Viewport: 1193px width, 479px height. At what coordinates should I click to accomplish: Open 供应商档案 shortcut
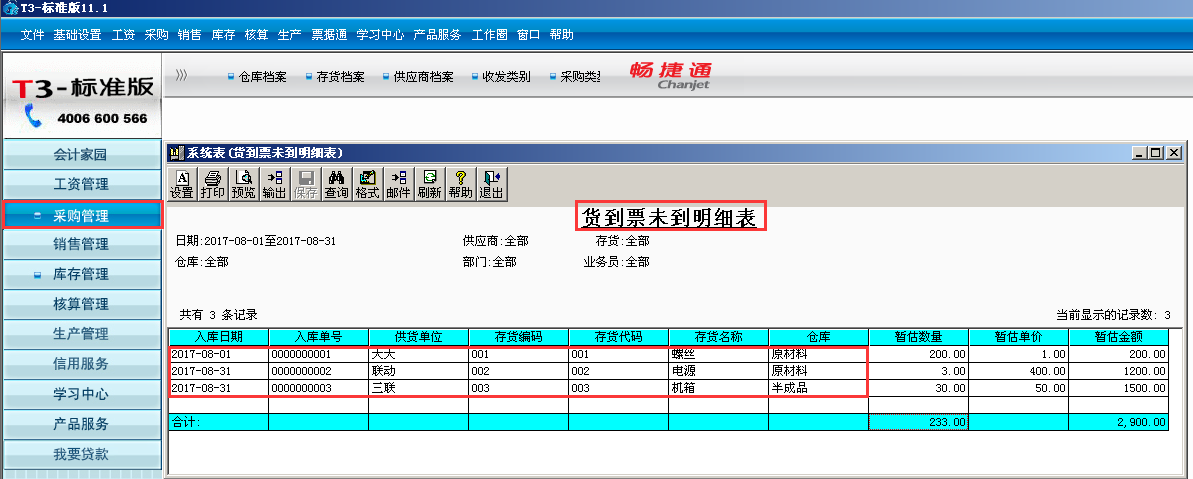(x=418, y=77)
